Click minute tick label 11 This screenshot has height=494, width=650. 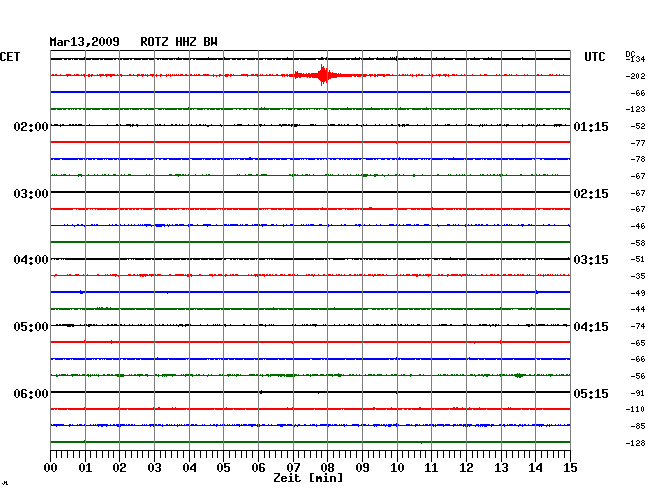pos(431,468)
